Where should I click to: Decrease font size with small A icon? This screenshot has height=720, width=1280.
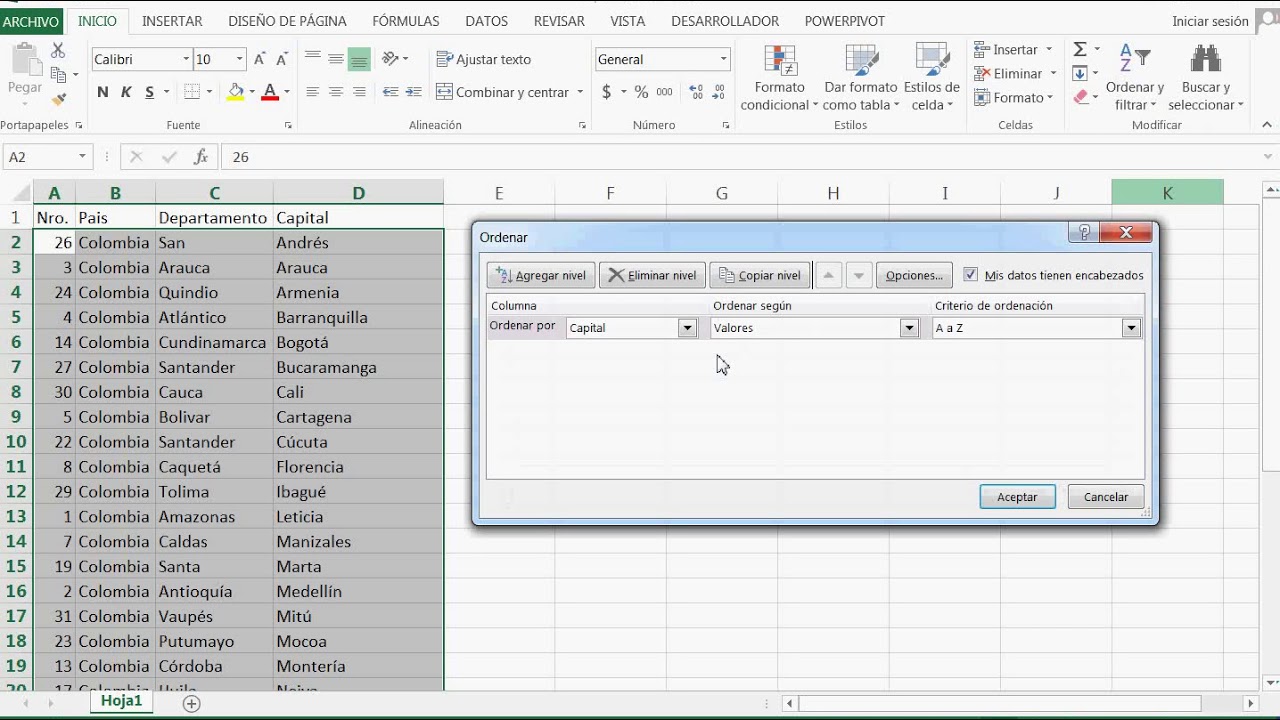(283, 59)
